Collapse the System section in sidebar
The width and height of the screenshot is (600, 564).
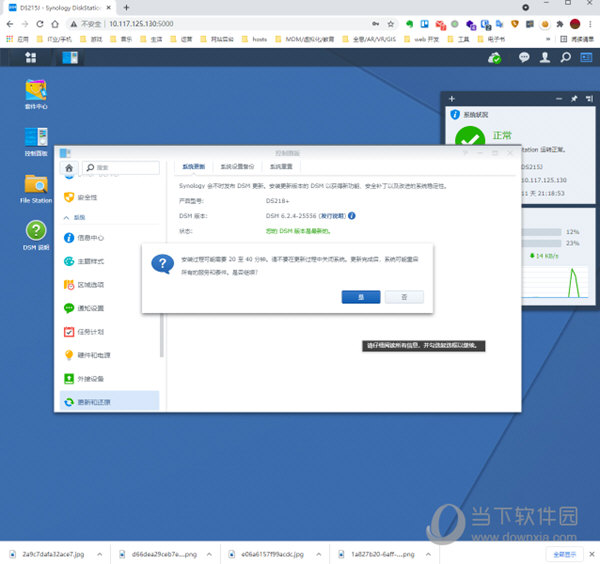click(67, 217)
